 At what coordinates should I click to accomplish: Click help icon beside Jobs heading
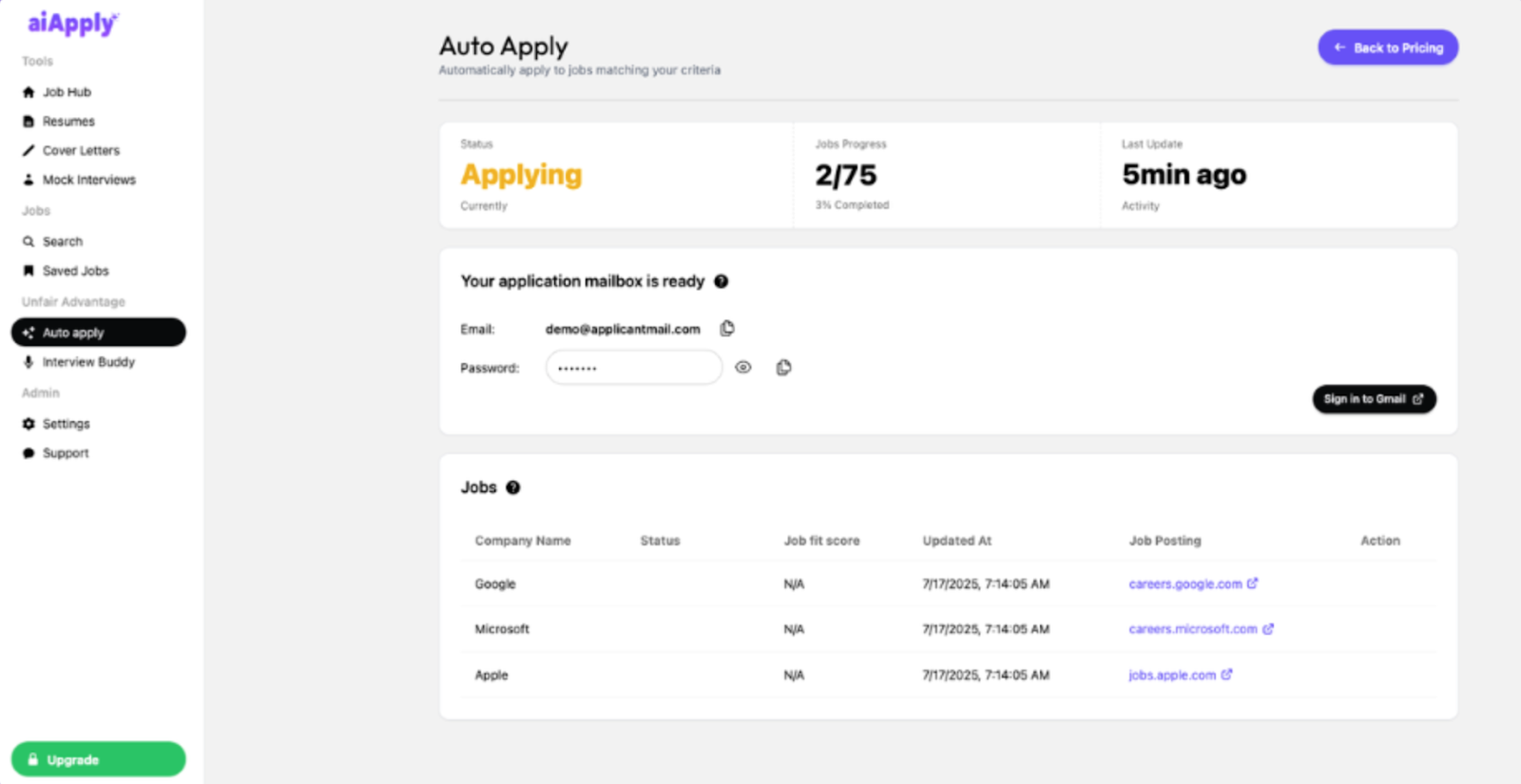click(513, 488)
